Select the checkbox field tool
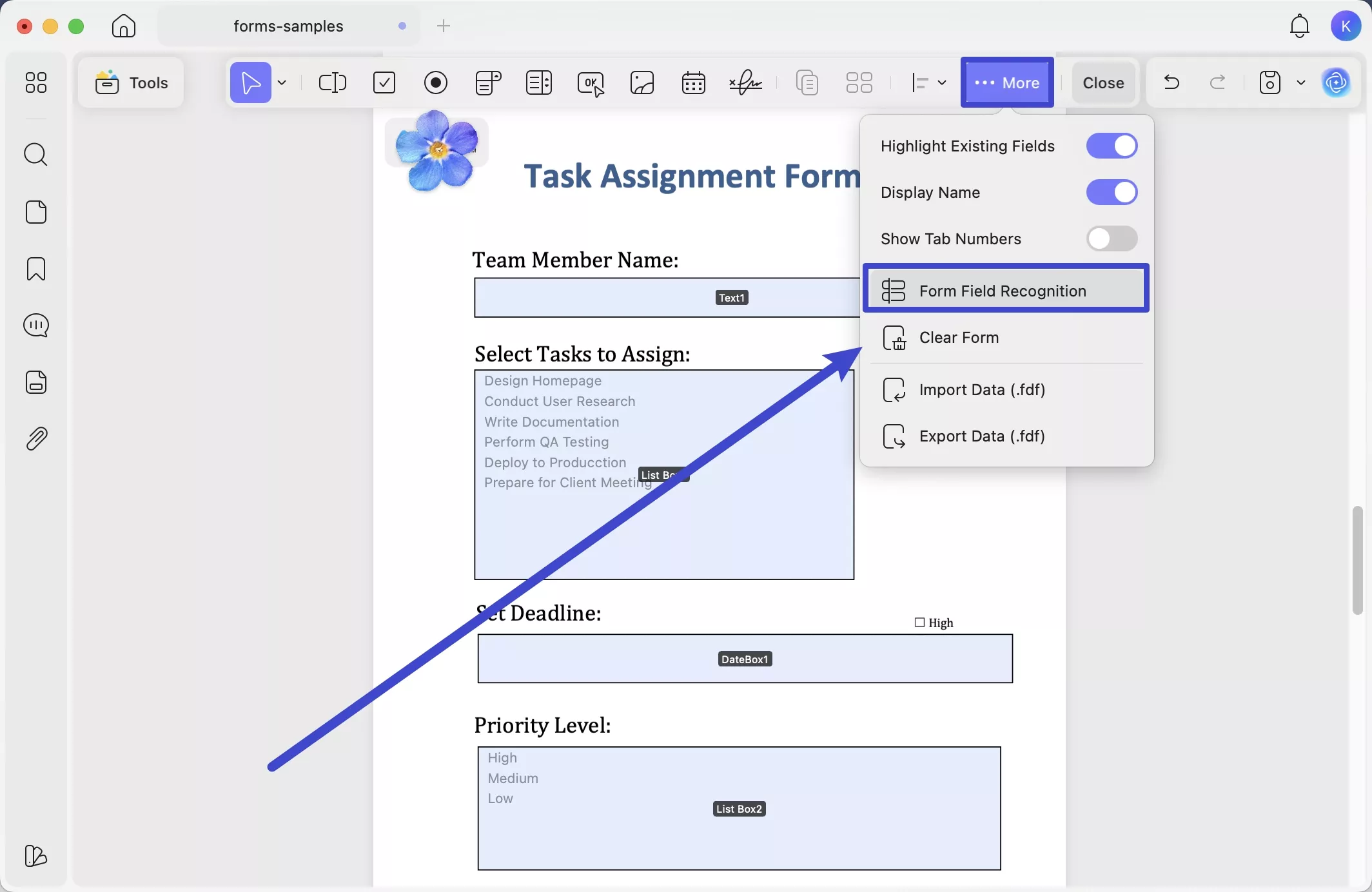This screenshot has width=1372, height=892. point(384,82)
